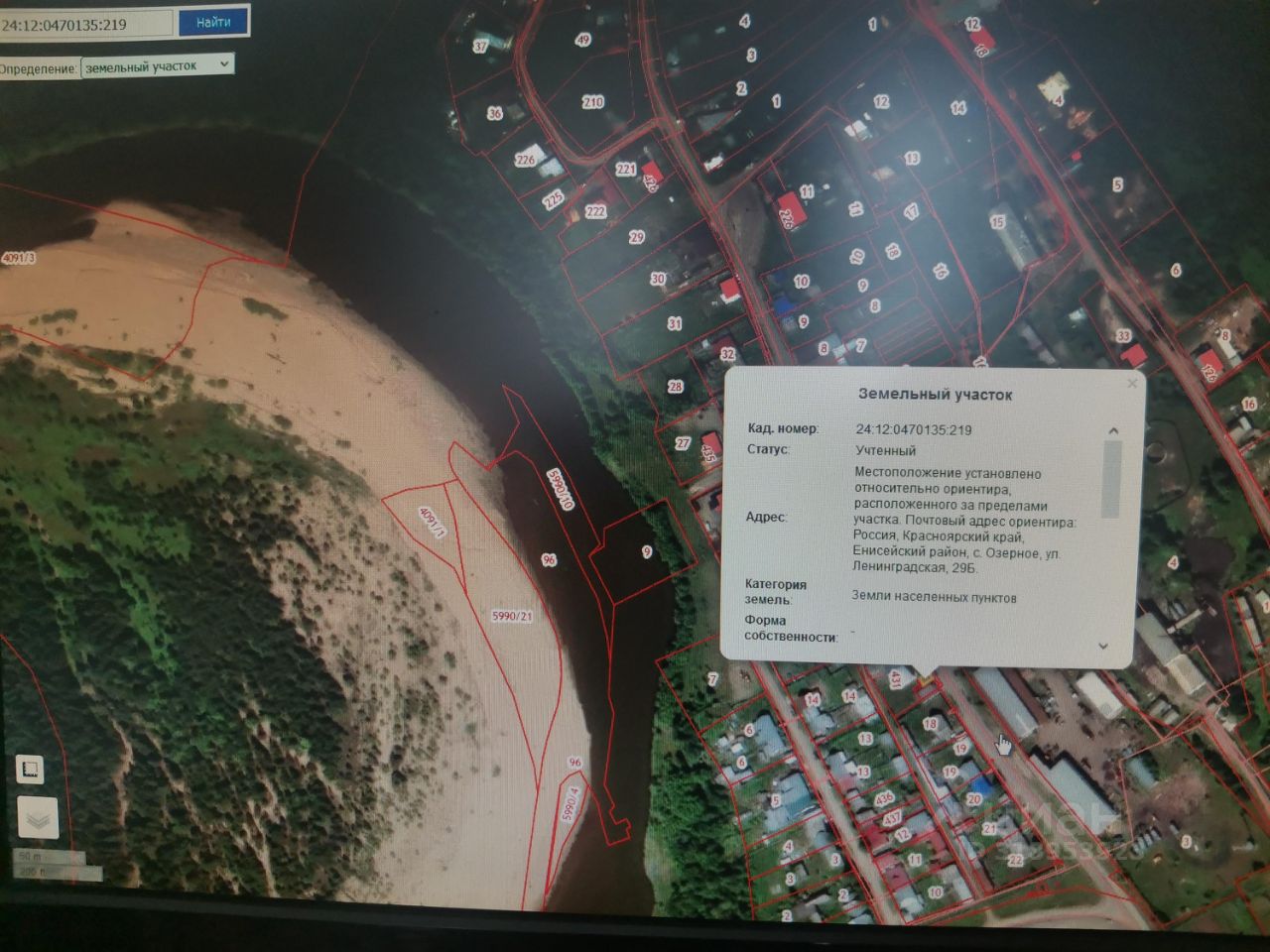Select parcel labeled 31 on map
The image size is (1270, 952).
pyautogui.click(x=675, y=323)
